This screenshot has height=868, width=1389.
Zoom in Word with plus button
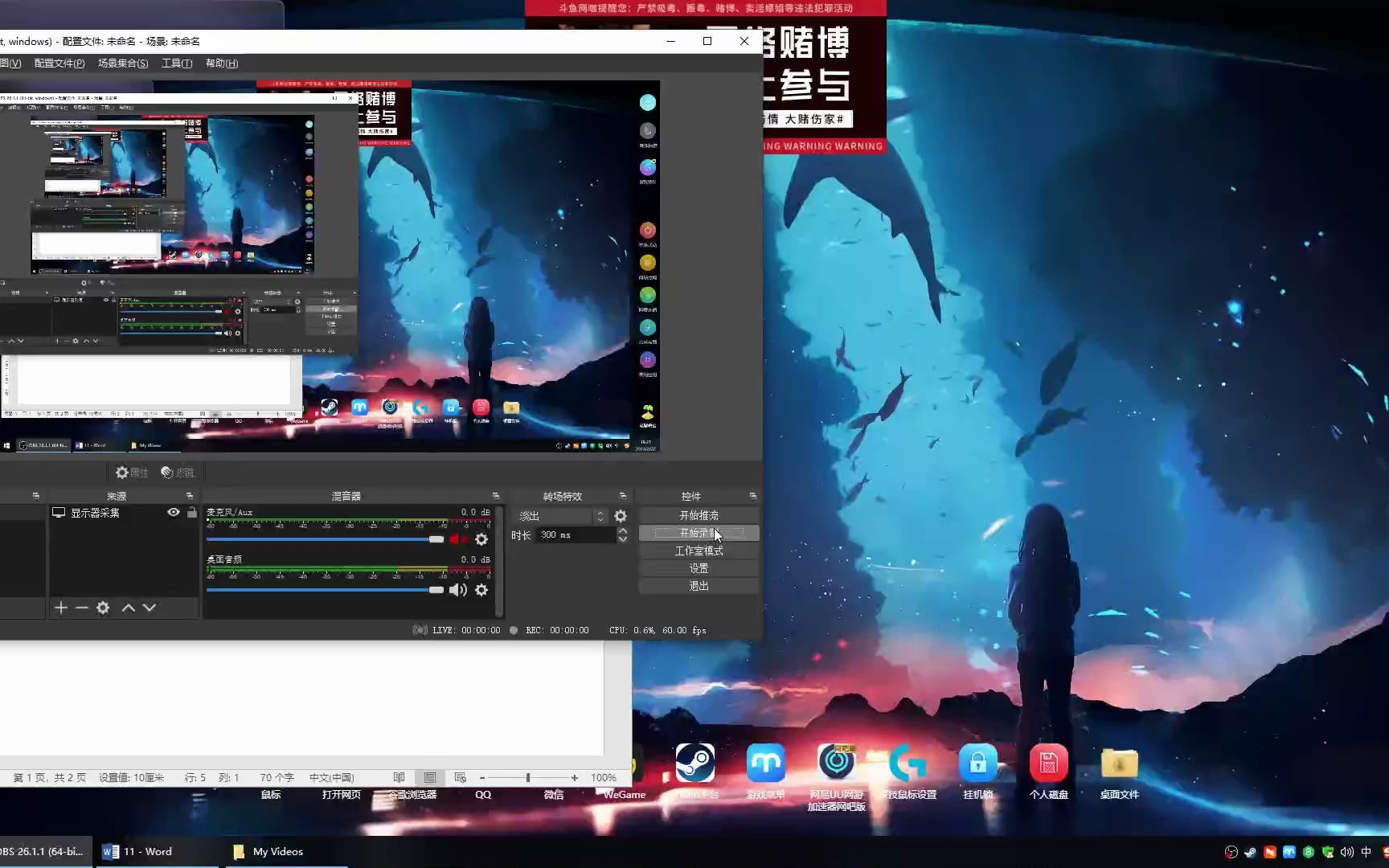point(575,777)
